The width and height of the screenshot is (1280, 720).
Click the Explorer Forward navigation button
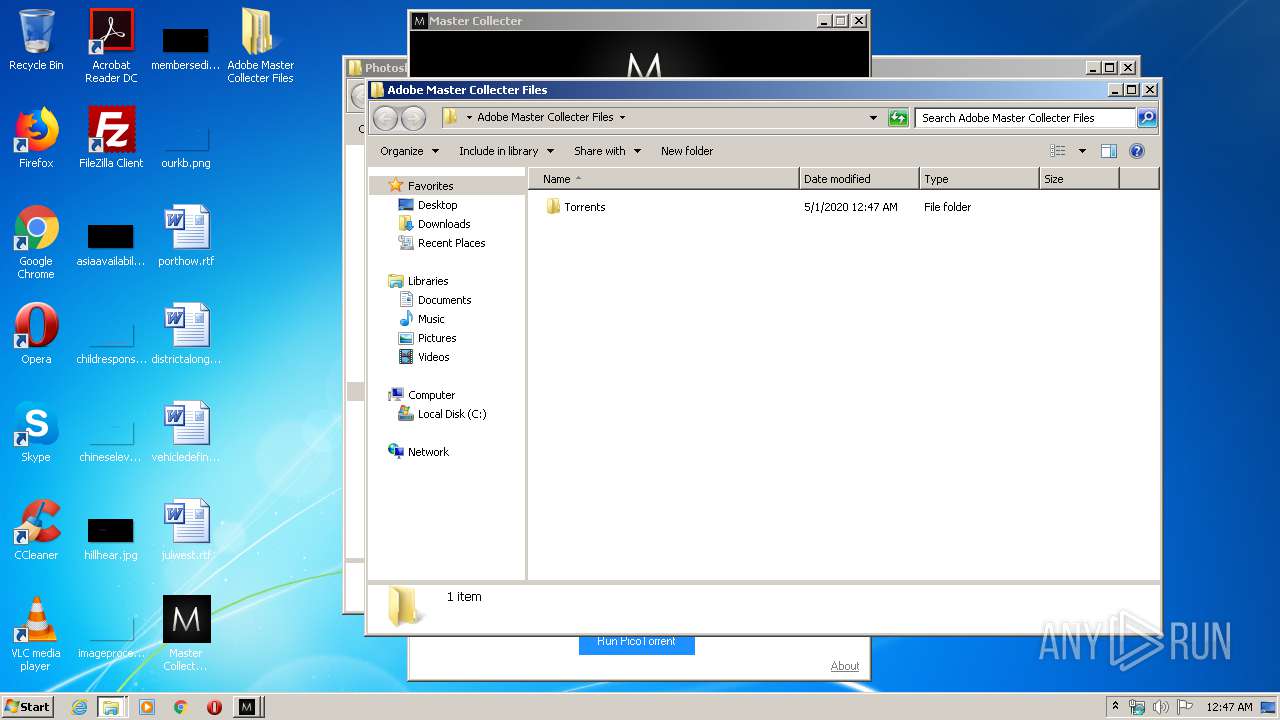[x=413, y=118]
